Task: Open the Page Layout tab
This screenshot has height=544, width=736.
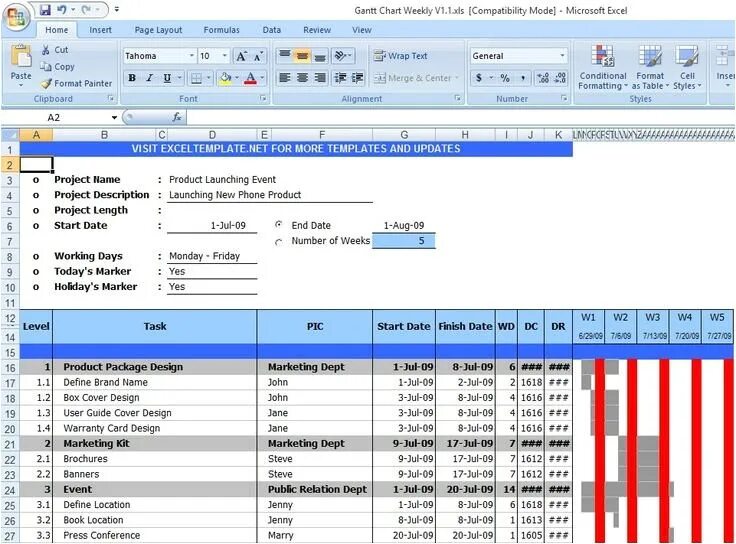Action: click(x=158, y=30)
